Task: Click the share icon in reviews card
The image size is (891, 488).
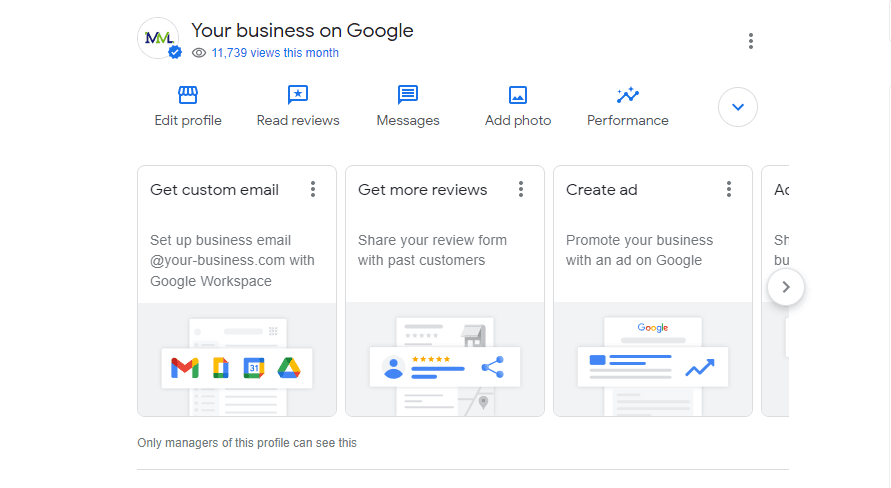Action: pos(493,367)
